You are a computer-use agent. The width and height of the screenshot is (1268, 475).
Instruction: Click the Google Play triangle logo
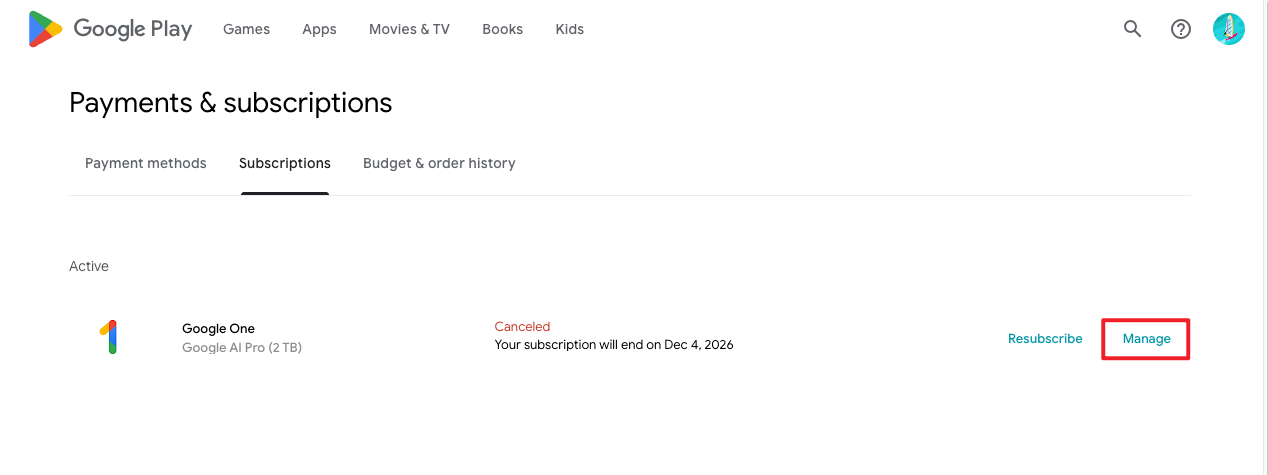pyautogui.click(x=45, y=29)
